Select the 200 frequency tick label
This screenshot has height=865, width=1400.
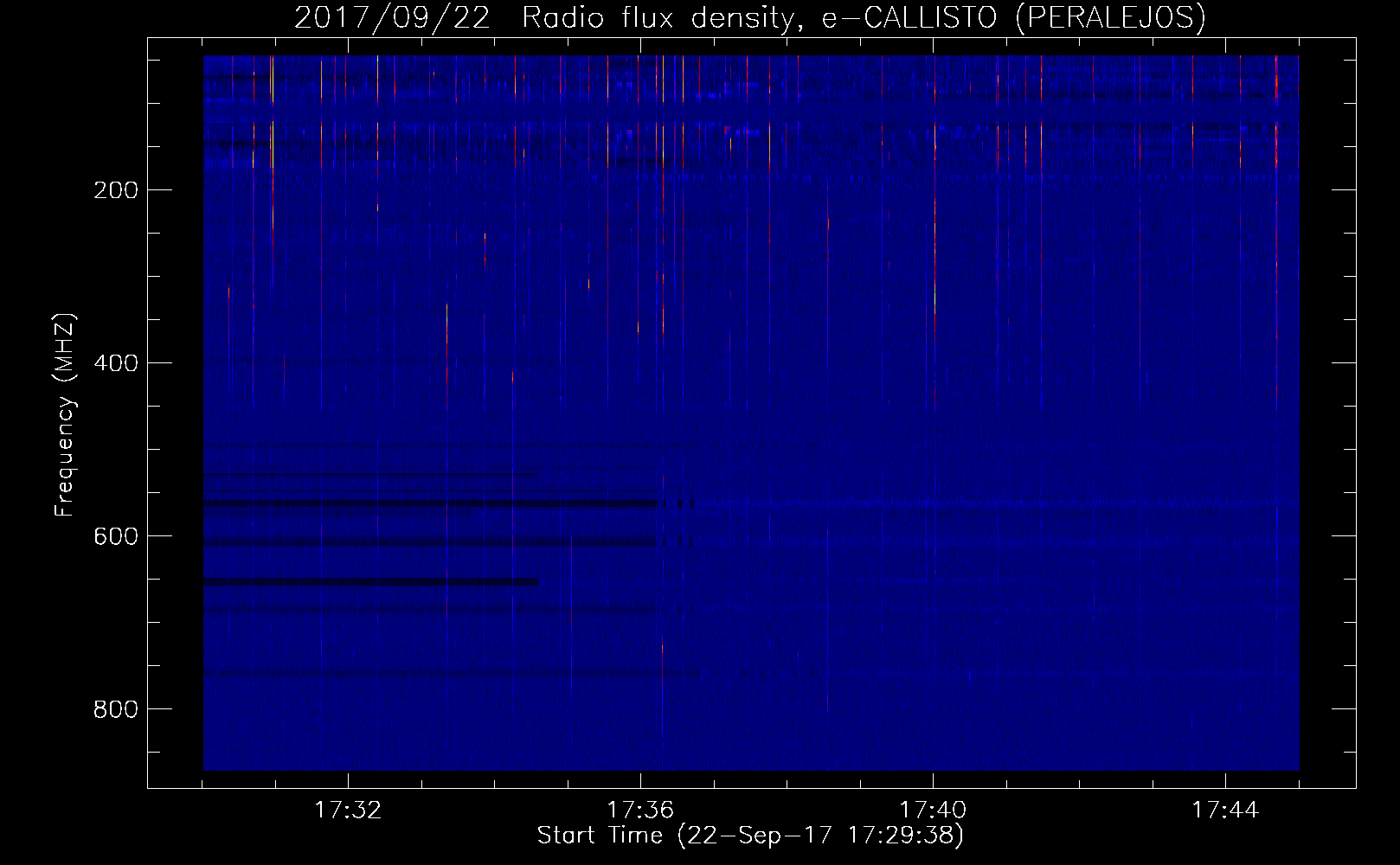coord(116,190)
